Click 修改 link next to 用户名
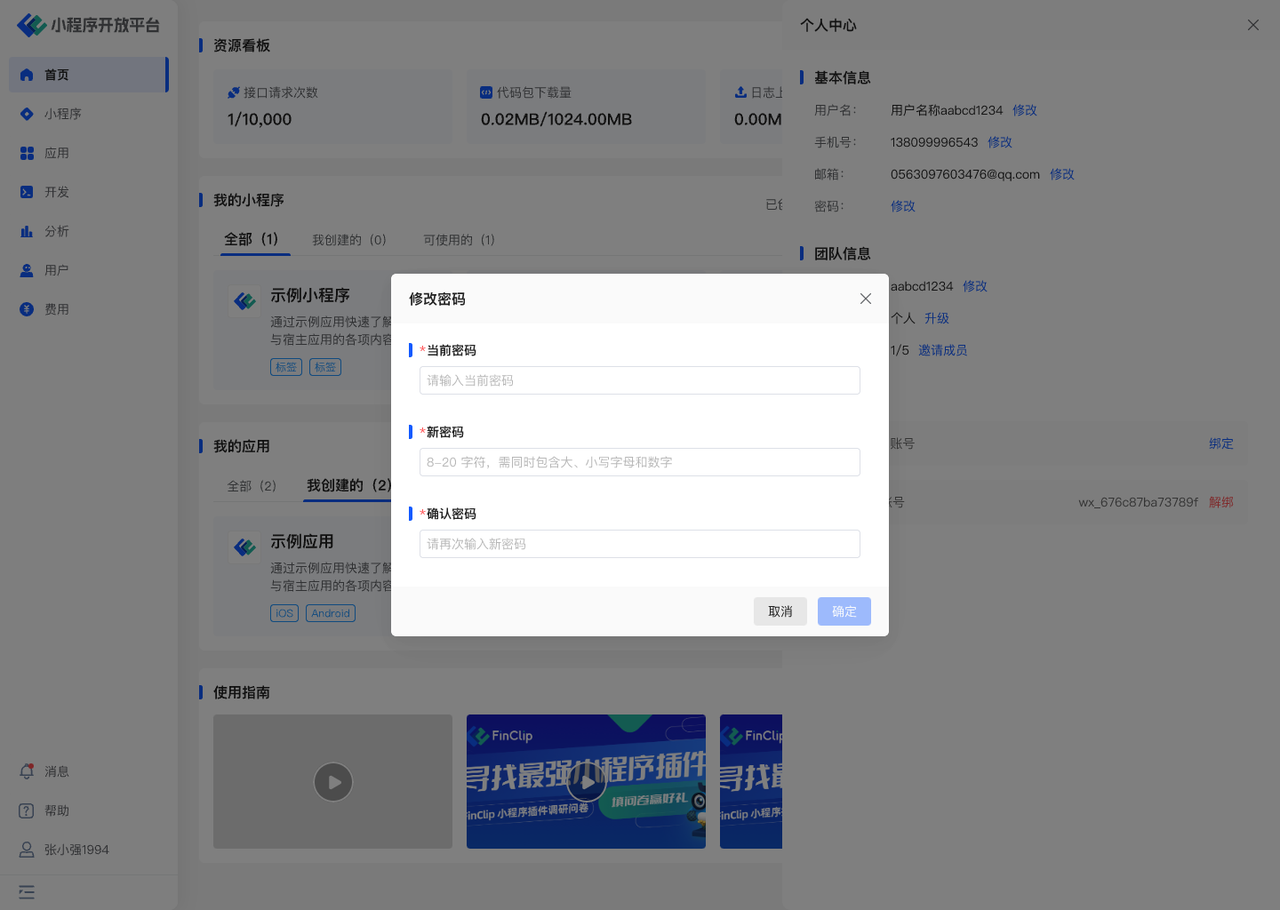1280x910 pixels. (x=1024, y=110)
